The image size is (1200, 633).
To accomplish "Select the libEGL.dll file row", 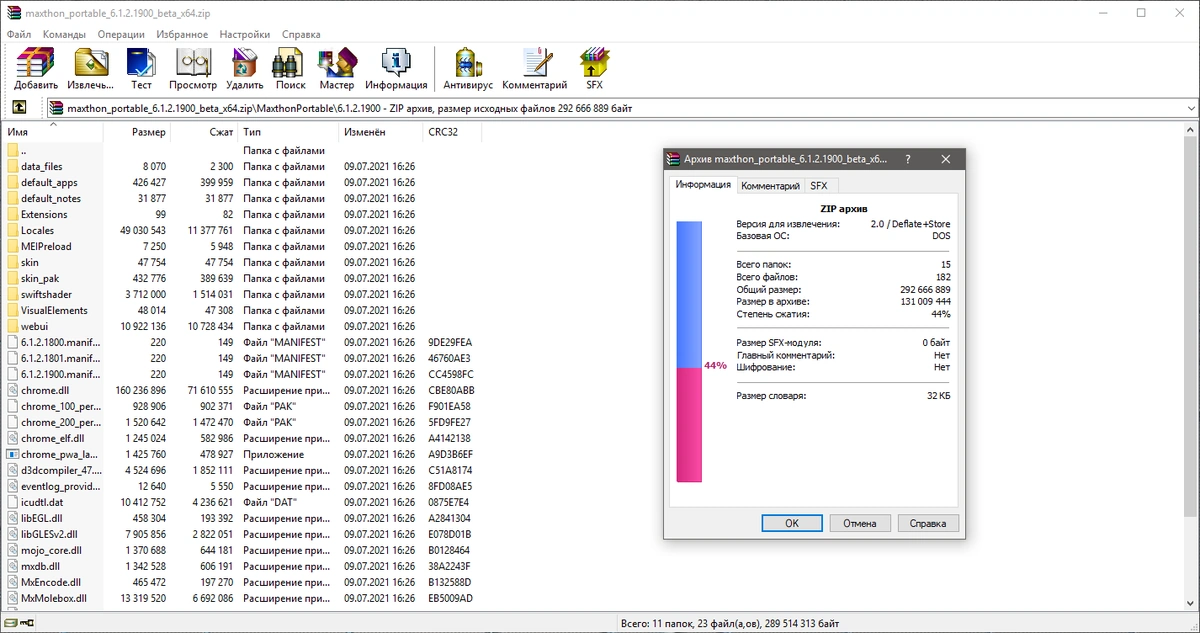I will [240, 518].
